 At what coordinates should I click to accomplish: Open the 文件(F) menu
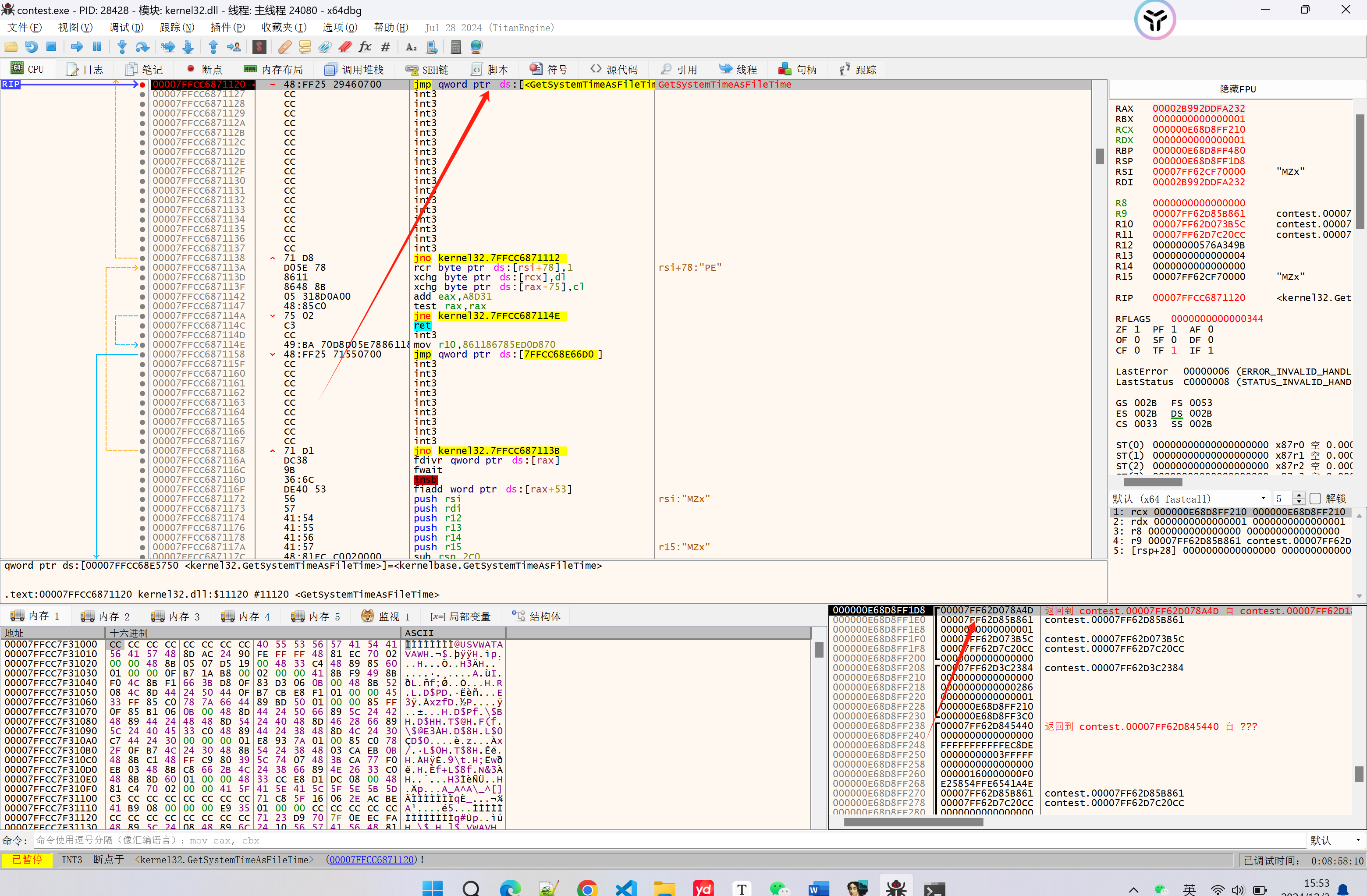(x=24, y=28)
